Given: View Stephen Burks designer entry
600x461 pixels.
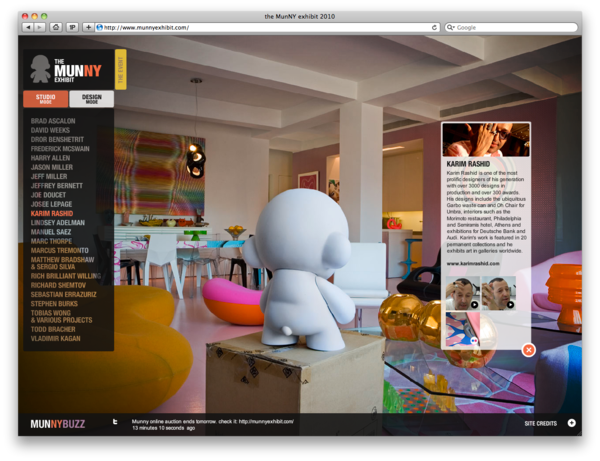Looking at the screenshot, I should click(54, 303).
